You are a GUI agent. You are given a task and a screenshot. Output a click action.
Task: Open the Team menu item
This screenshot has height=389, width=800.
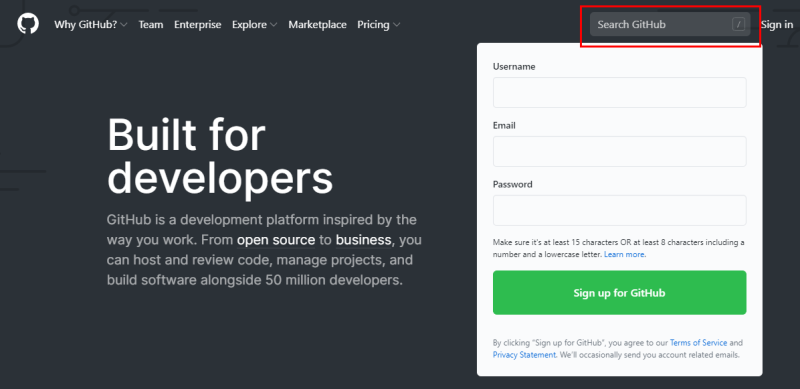click(x=151, y=25)
